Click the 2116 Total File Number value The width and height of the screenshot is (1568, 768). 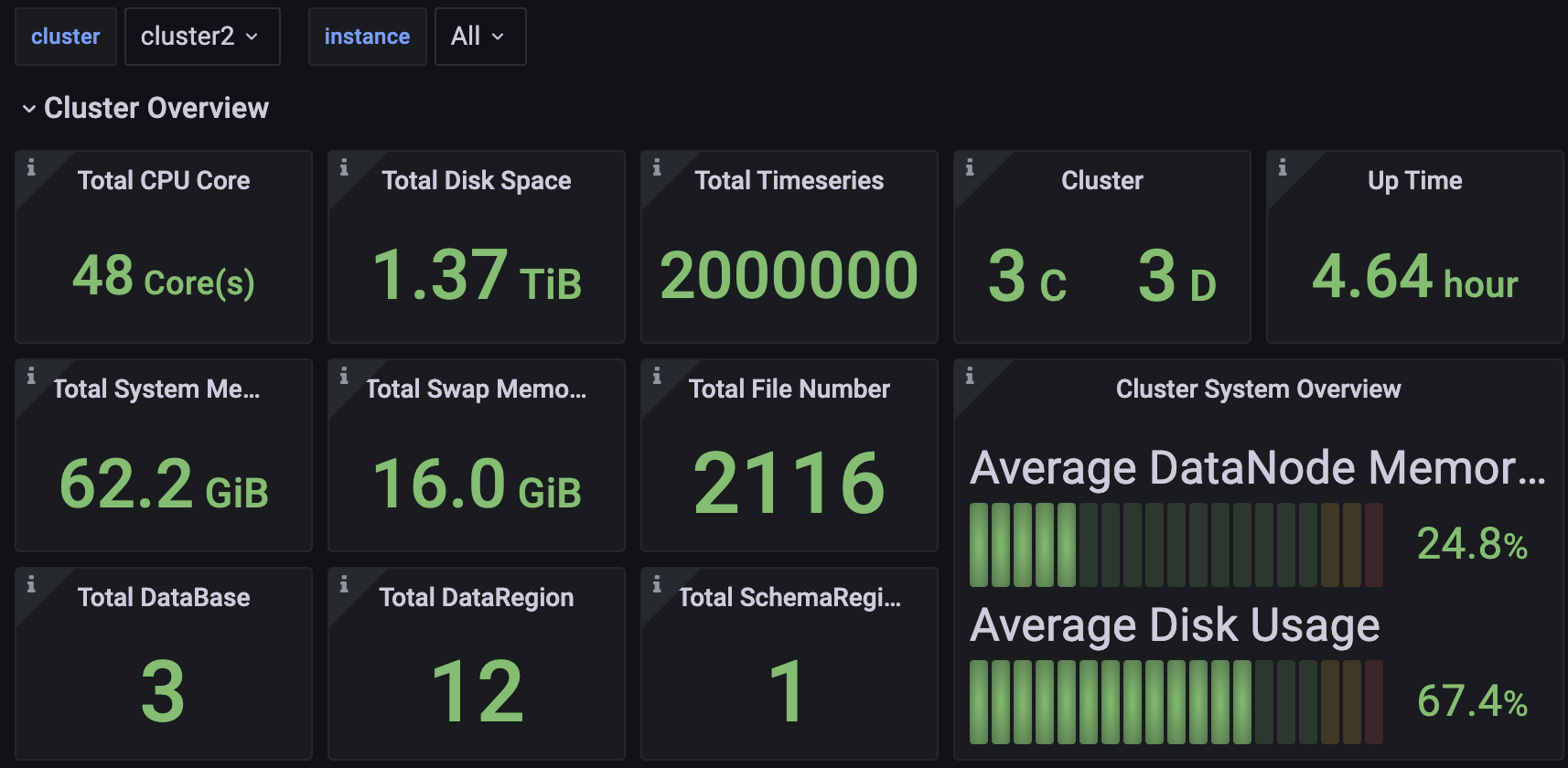pos(789,483)
